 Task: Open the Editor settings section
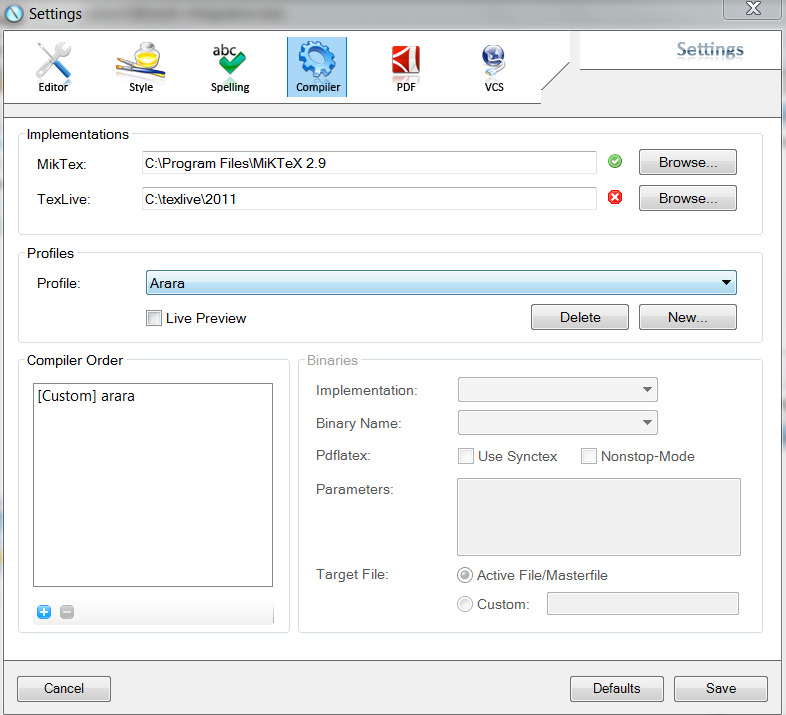pos(53,67)
